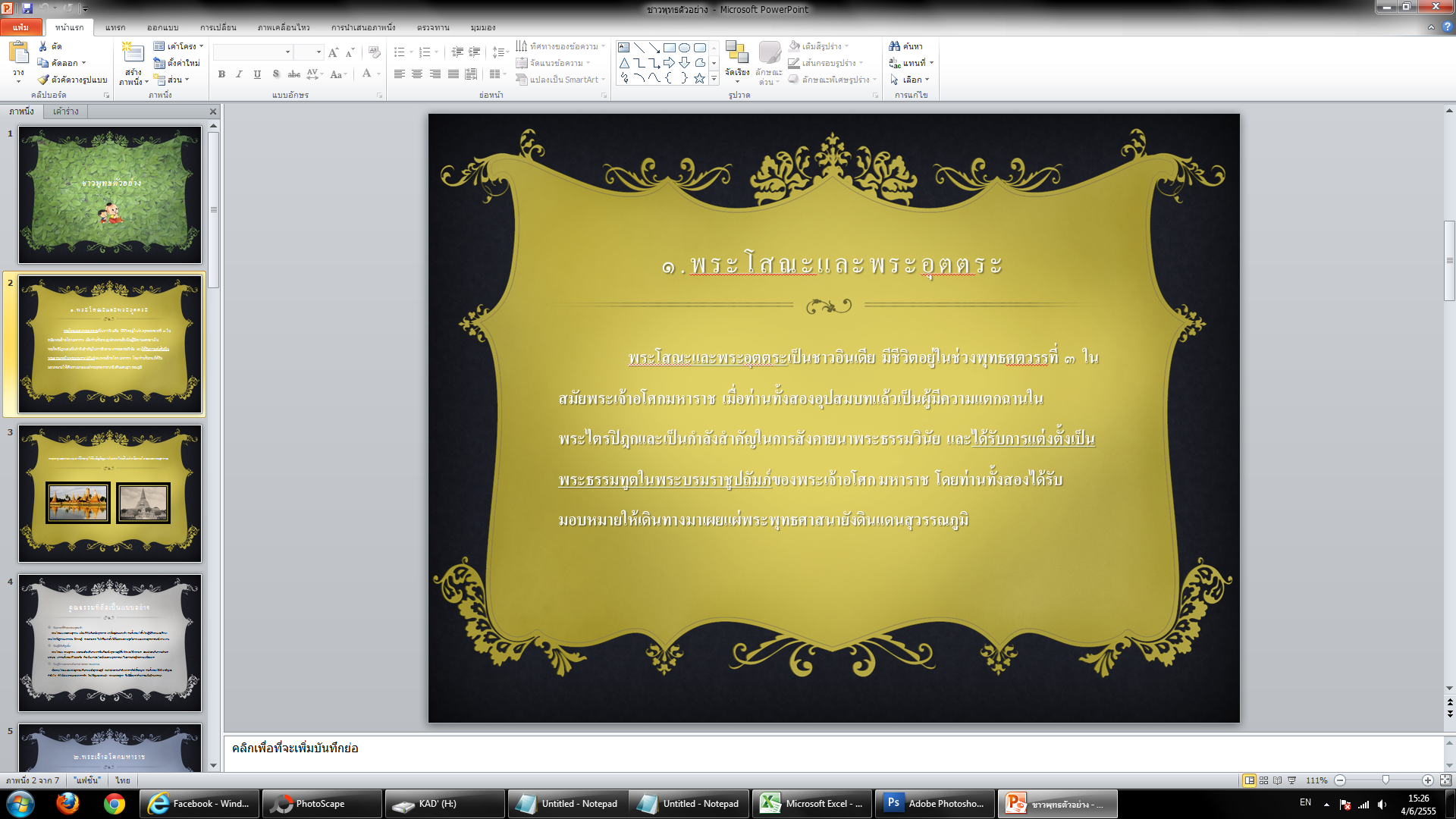Switch to Slide Sorter view icon

(x=1263, y=780)
